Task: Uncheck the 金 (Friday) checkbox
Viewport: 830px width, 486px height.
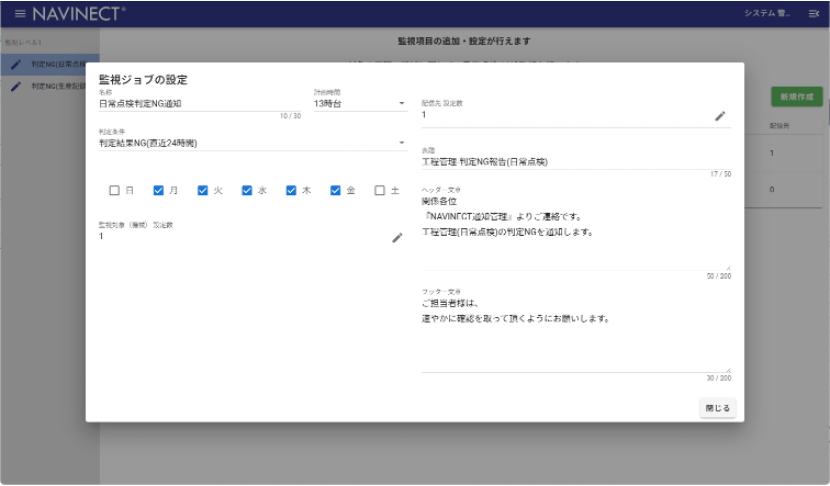Action: [x=335, y=190]
